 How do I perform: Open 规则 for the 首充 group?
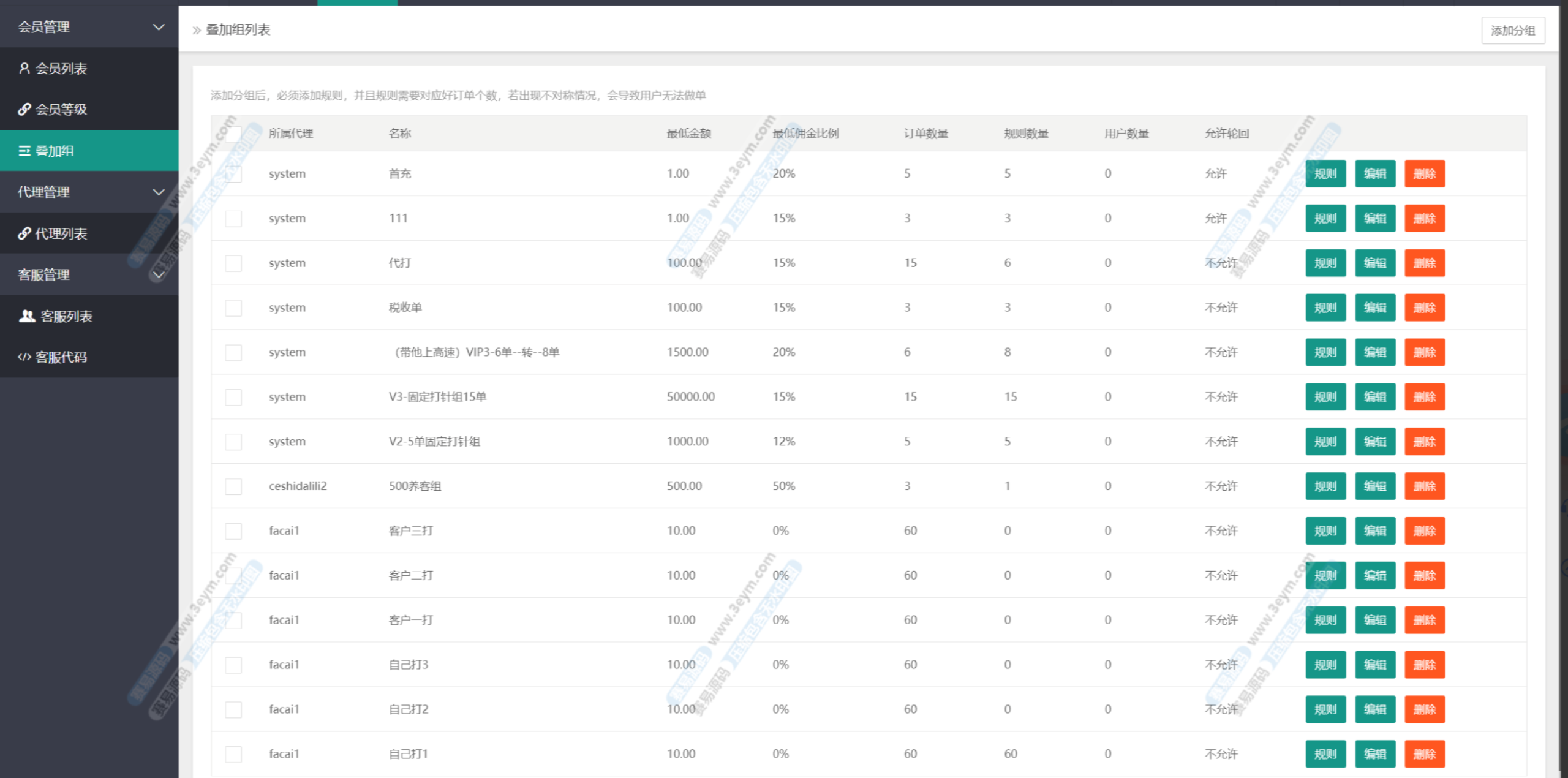tap(1325, 174)
